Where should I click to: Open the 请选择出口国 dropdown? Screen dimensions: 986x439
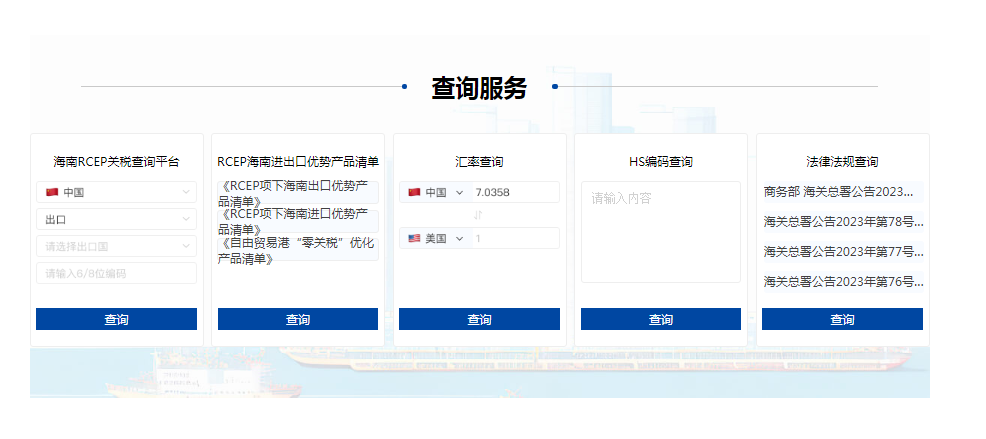point(116,247)
